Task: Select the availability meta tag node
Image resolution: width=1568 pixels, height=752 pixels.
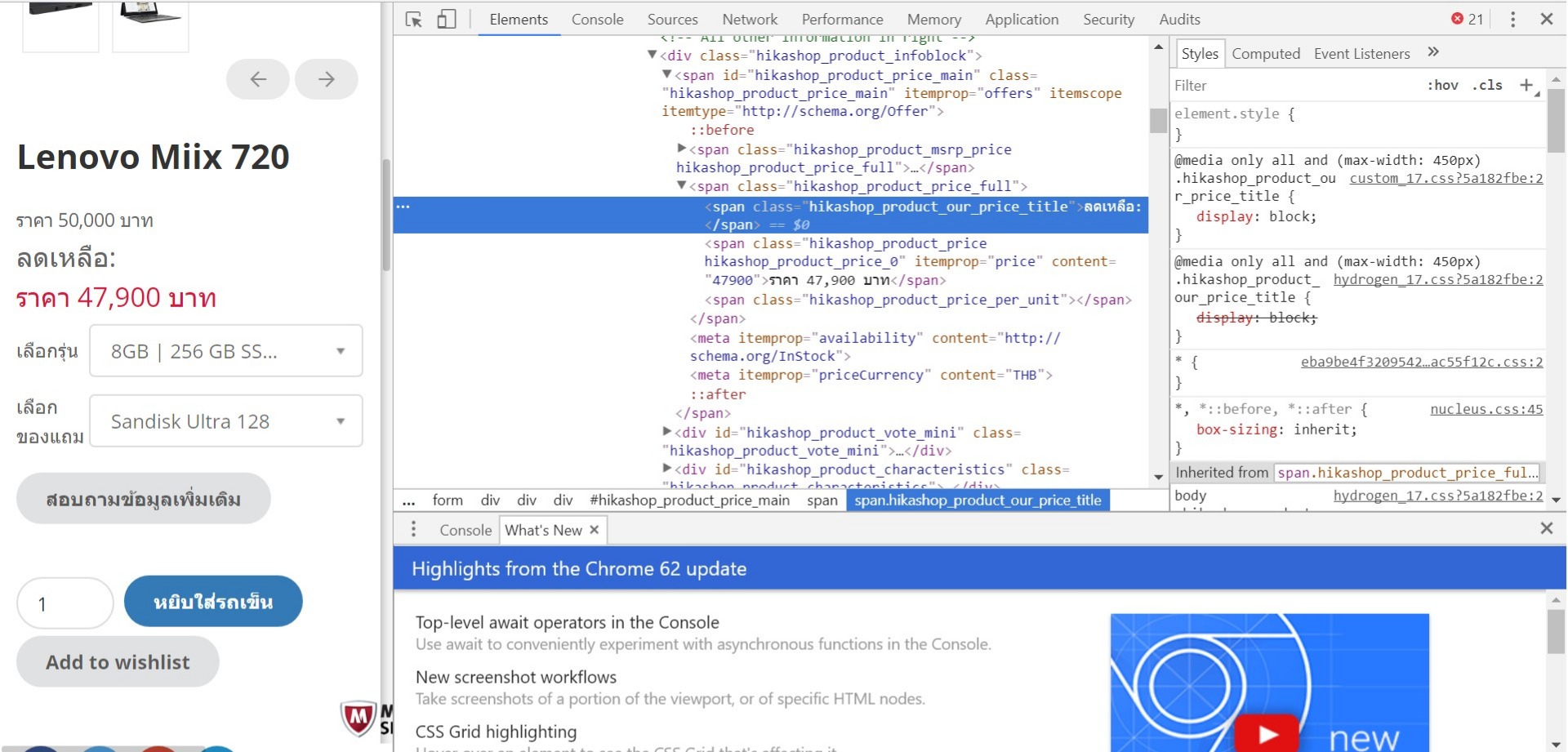Action: (x=875, y=347)
